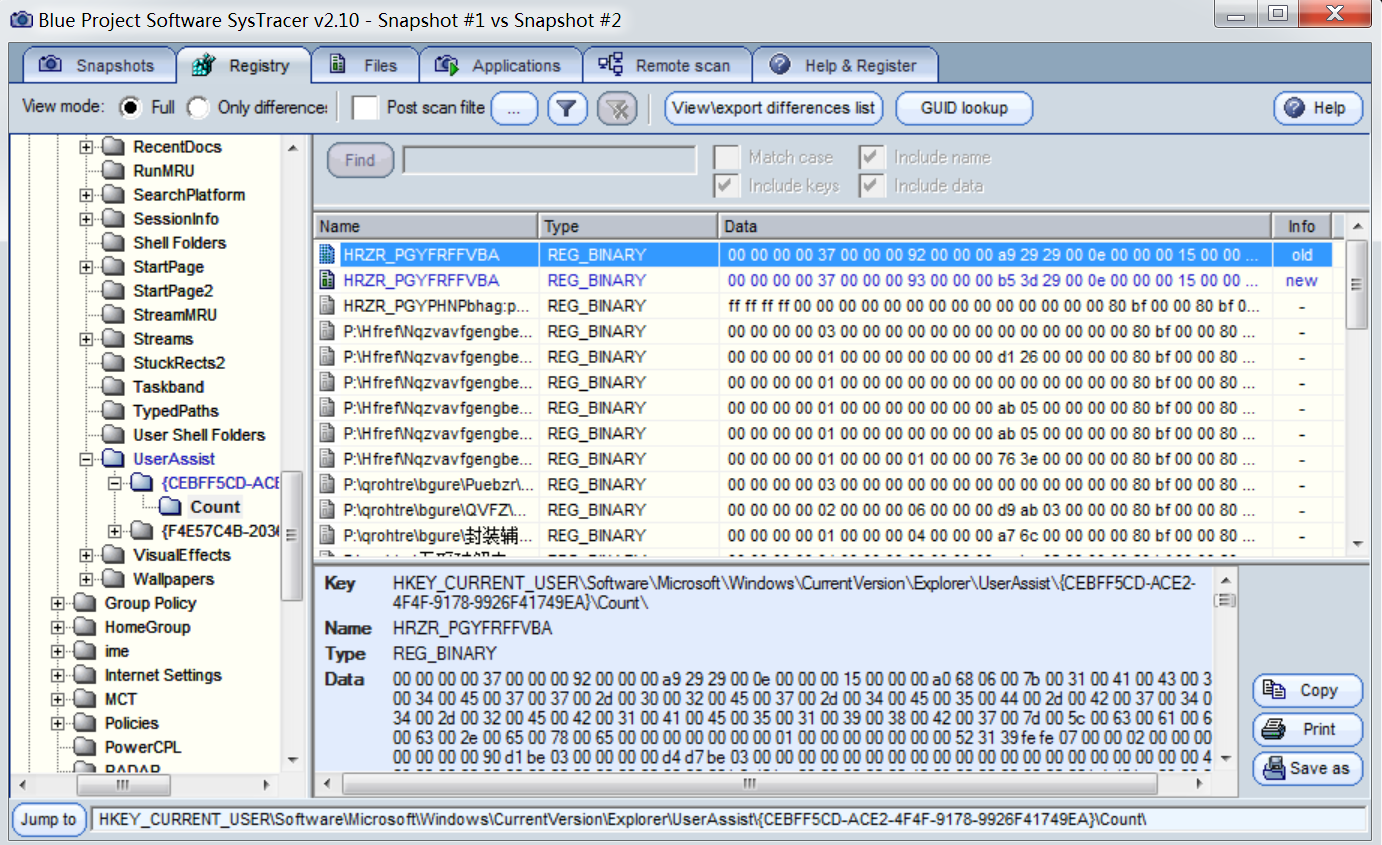The height and width of the screenshot is (845, 1382).
Task: Click binary icon of new HRZR_PGYFRFFVBA row
Action: click(326, 280)
